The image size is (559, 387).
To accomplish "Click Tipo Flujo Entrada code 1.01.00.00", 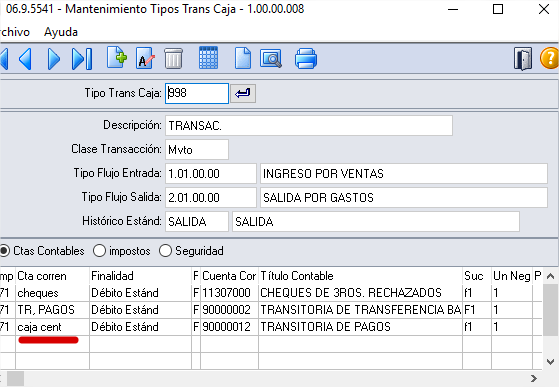I will (211, 174).
